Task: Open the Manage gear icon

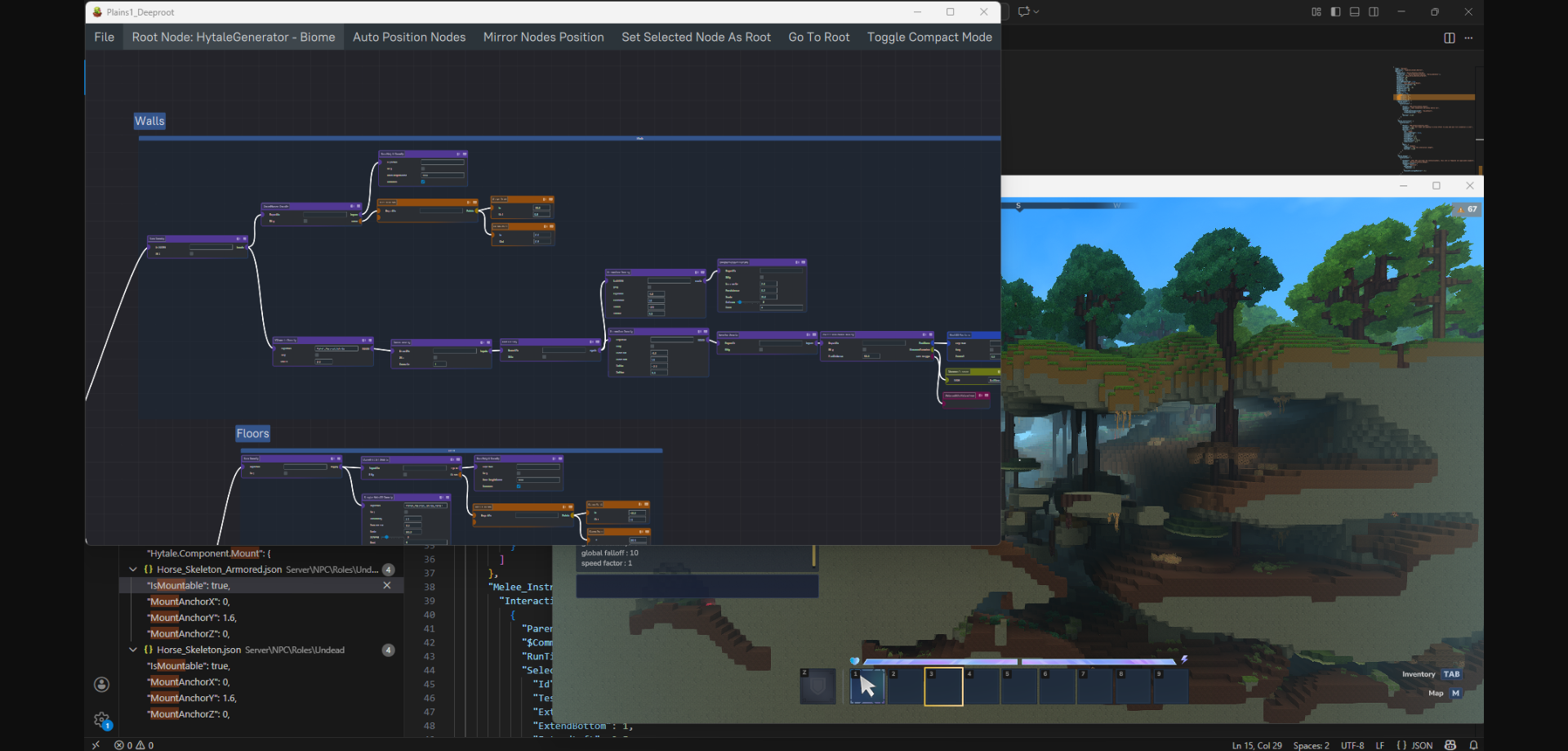Action: click(x=101, y=720)
